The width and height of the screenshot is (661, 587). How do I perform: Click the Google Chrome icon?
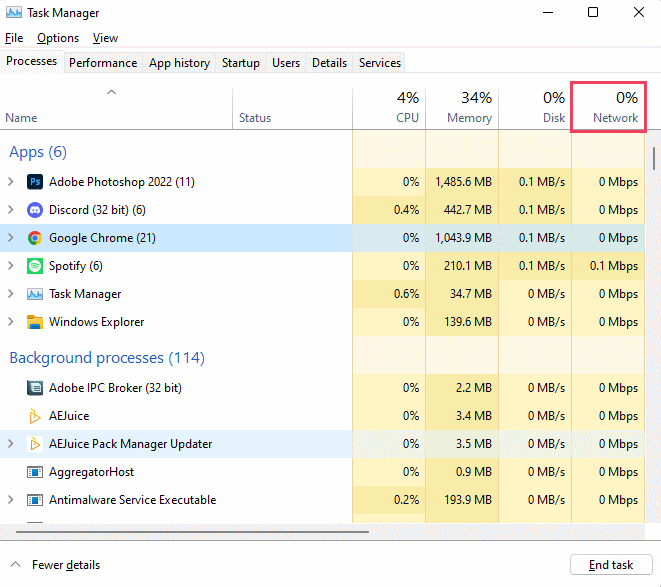[x=35, y=238]
